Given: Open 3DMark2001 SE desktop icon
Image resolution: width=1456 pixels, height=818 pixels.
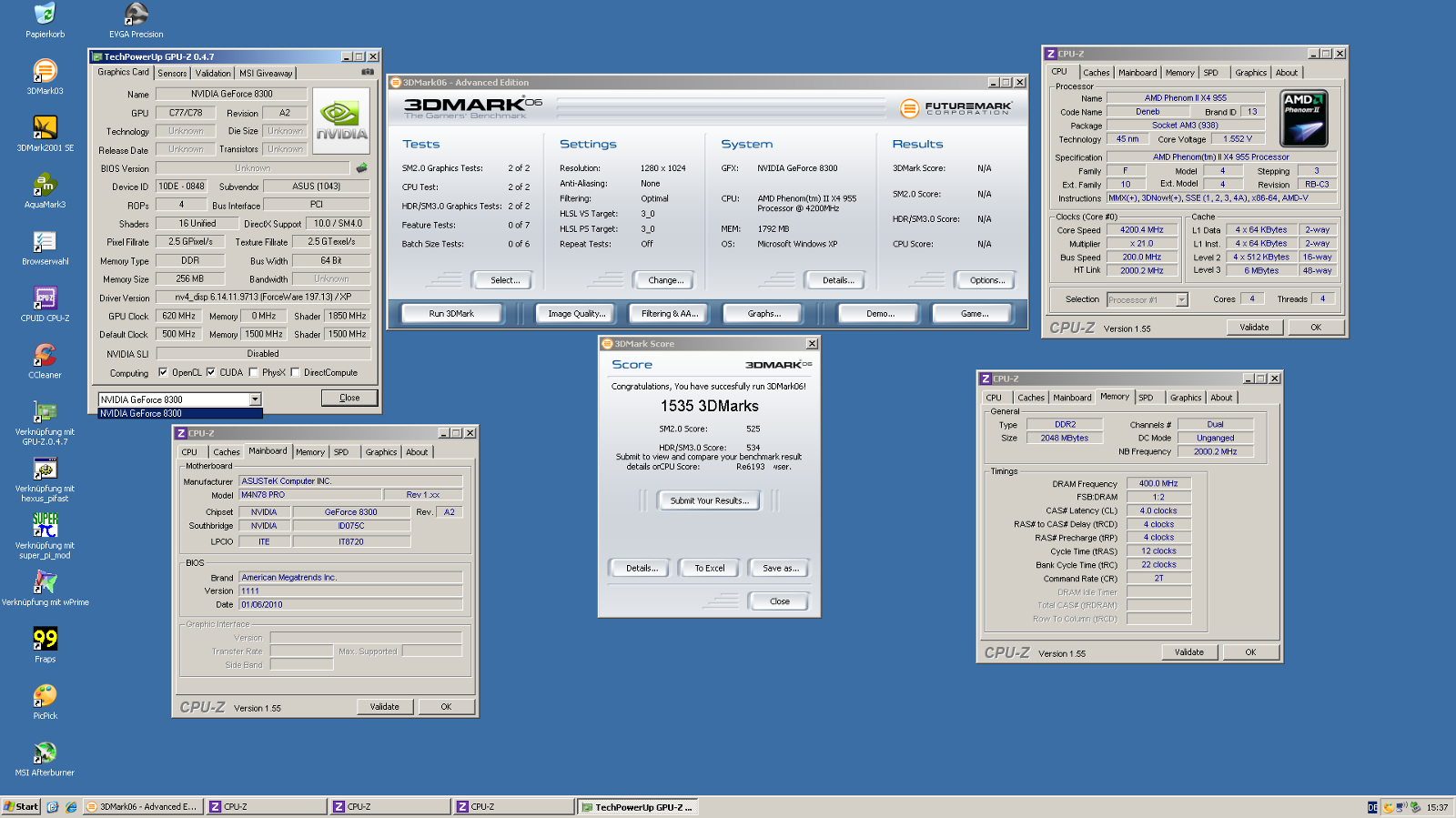Looking at the screenshot, I should [45, 134].
